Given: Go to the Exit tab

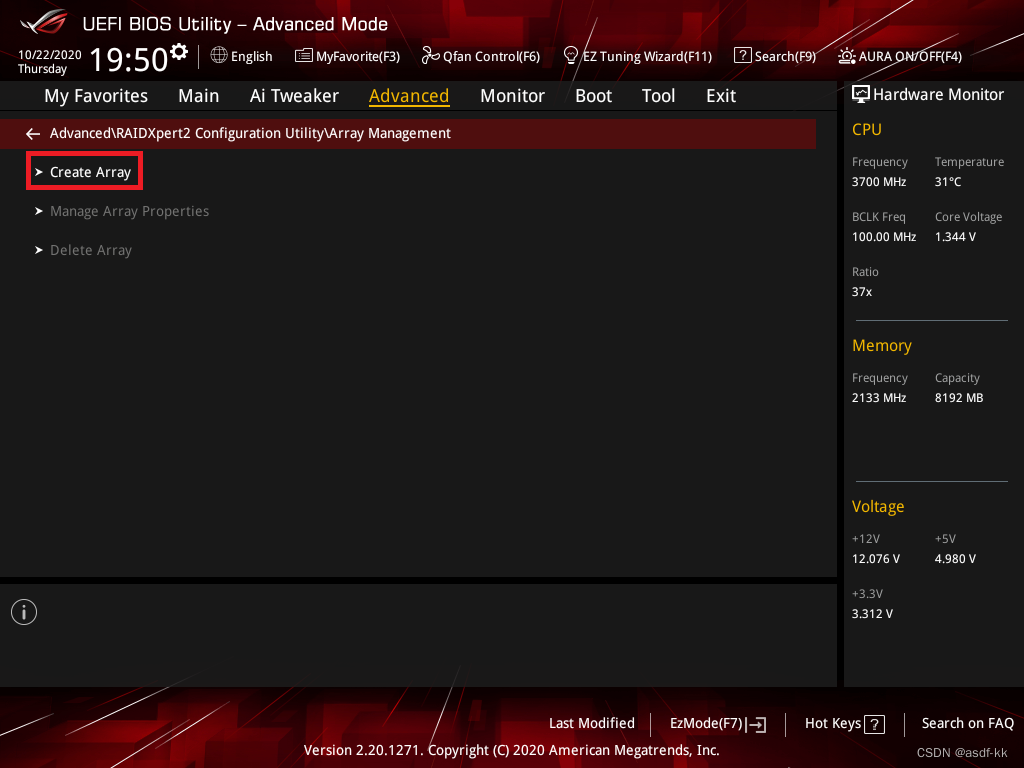Looking at the screenshot, I should click(721, 96).
